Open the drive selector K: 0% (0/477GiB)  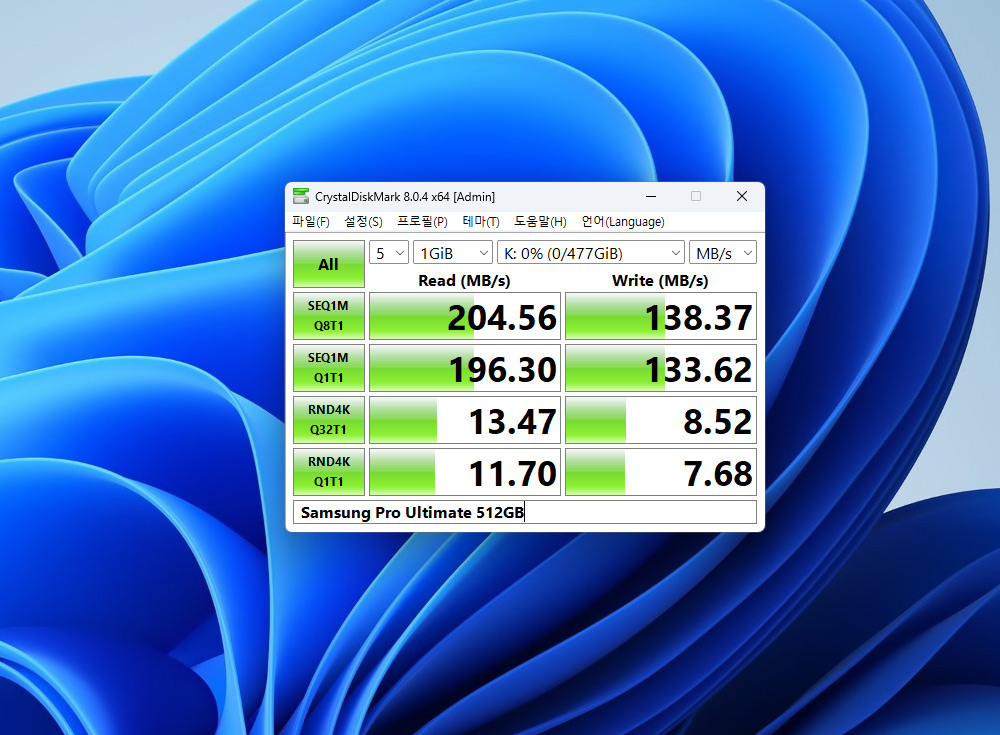(591, 253)
